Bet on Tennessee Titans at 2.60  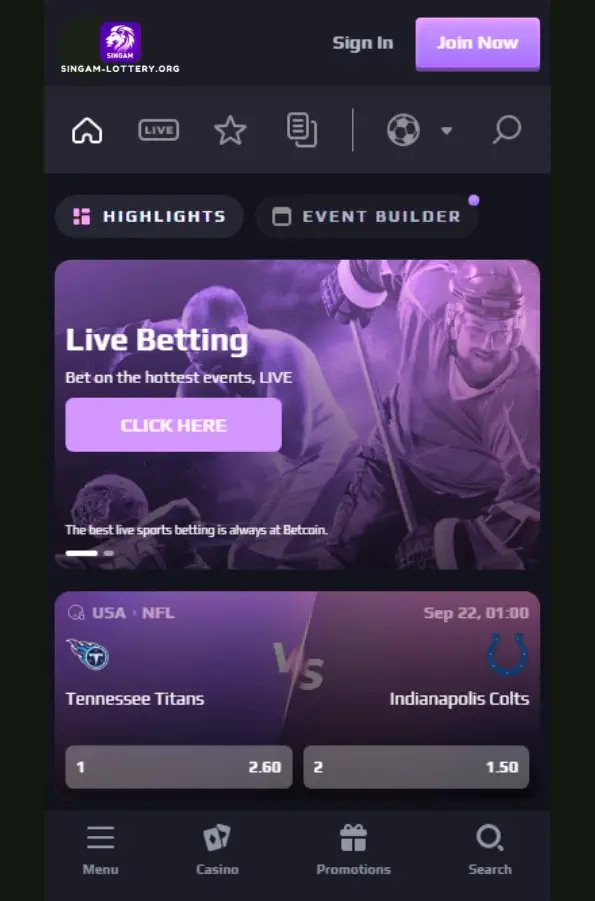179,767
